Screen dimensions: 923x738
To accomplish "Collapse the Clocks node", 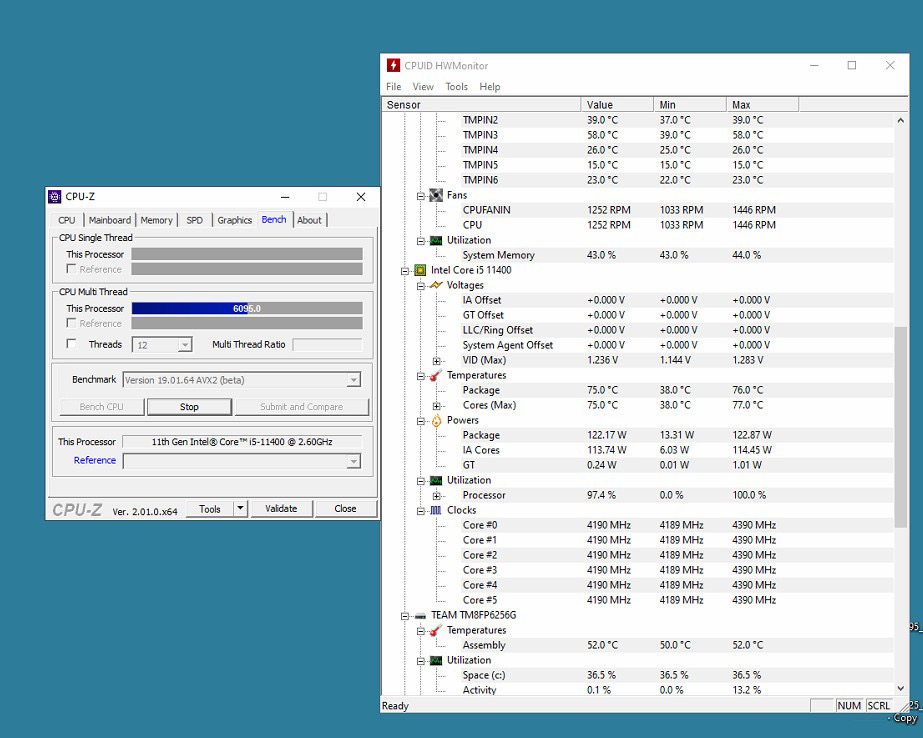I will click(x=421, y=511).
